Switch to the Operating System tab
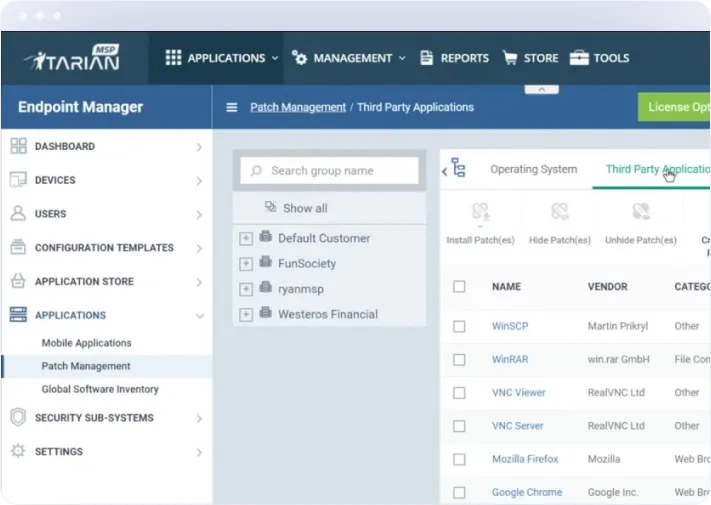This screenshot has height=505, width=711. point(534,169)
